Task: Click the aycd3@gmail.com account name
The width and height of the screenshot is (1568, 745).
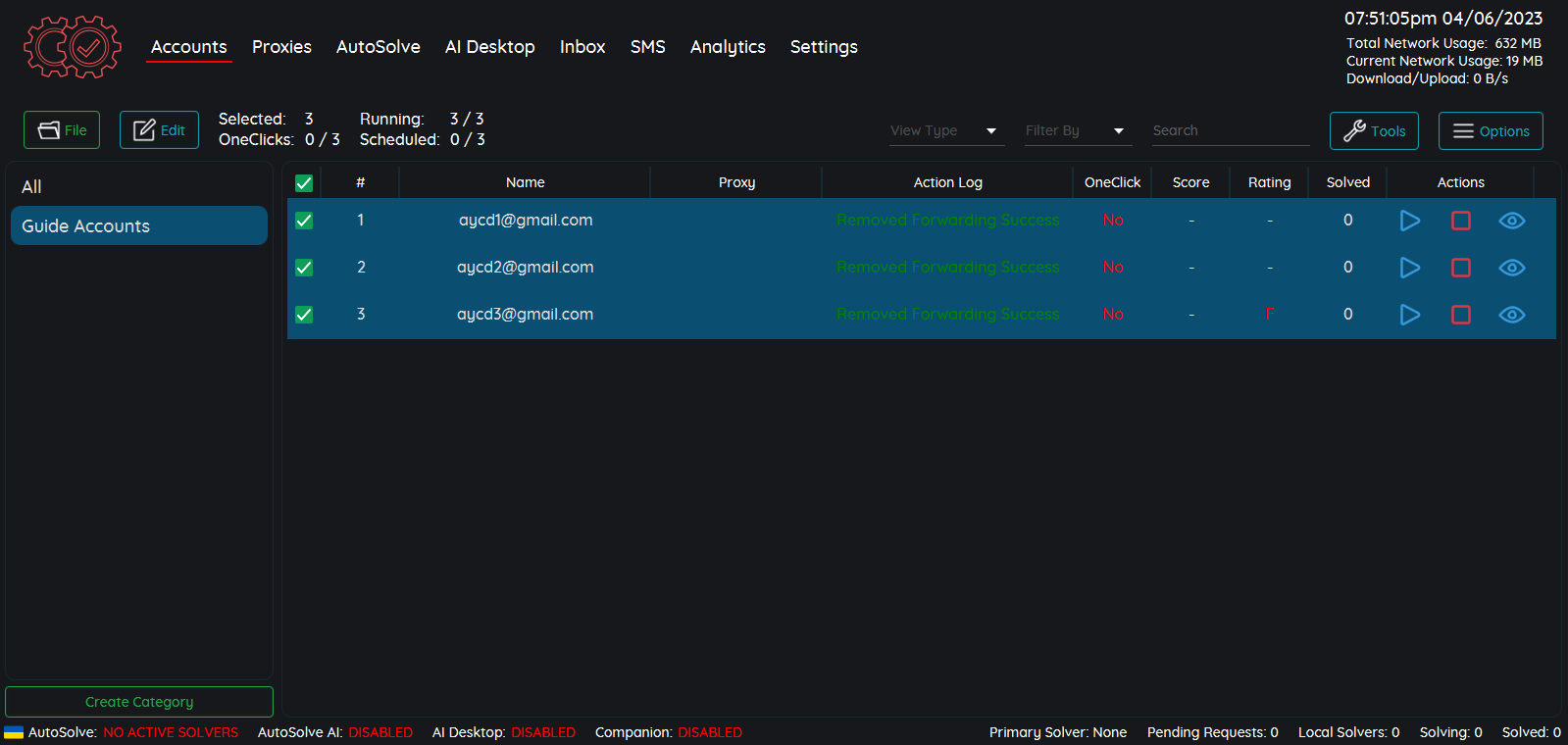Action: pos(526,315)
